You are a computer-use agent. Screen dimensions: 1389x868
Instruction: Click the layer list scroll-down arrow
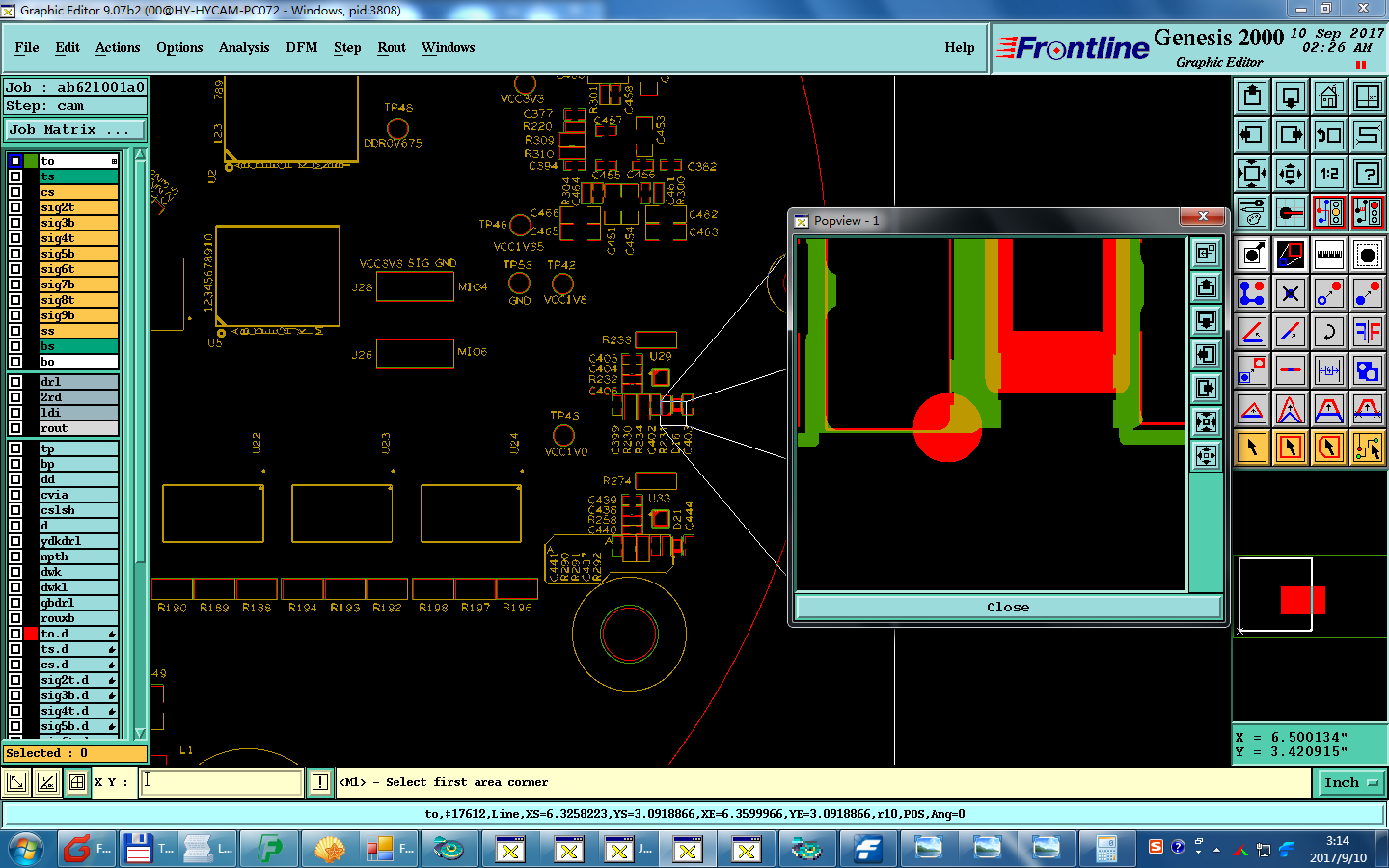pos(140,734)
